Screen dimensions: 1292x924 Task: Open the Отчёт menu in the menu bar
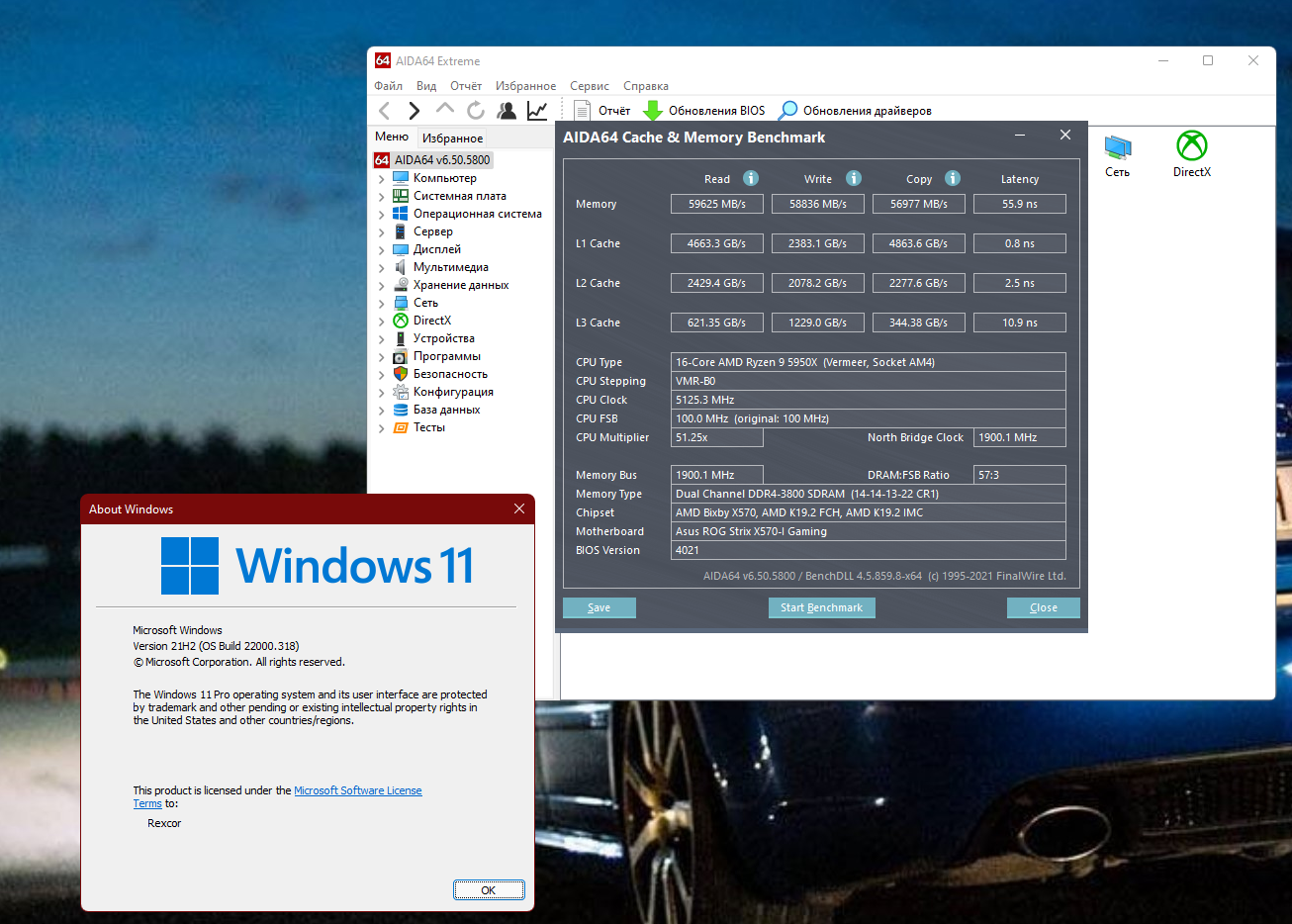[466, 86]
